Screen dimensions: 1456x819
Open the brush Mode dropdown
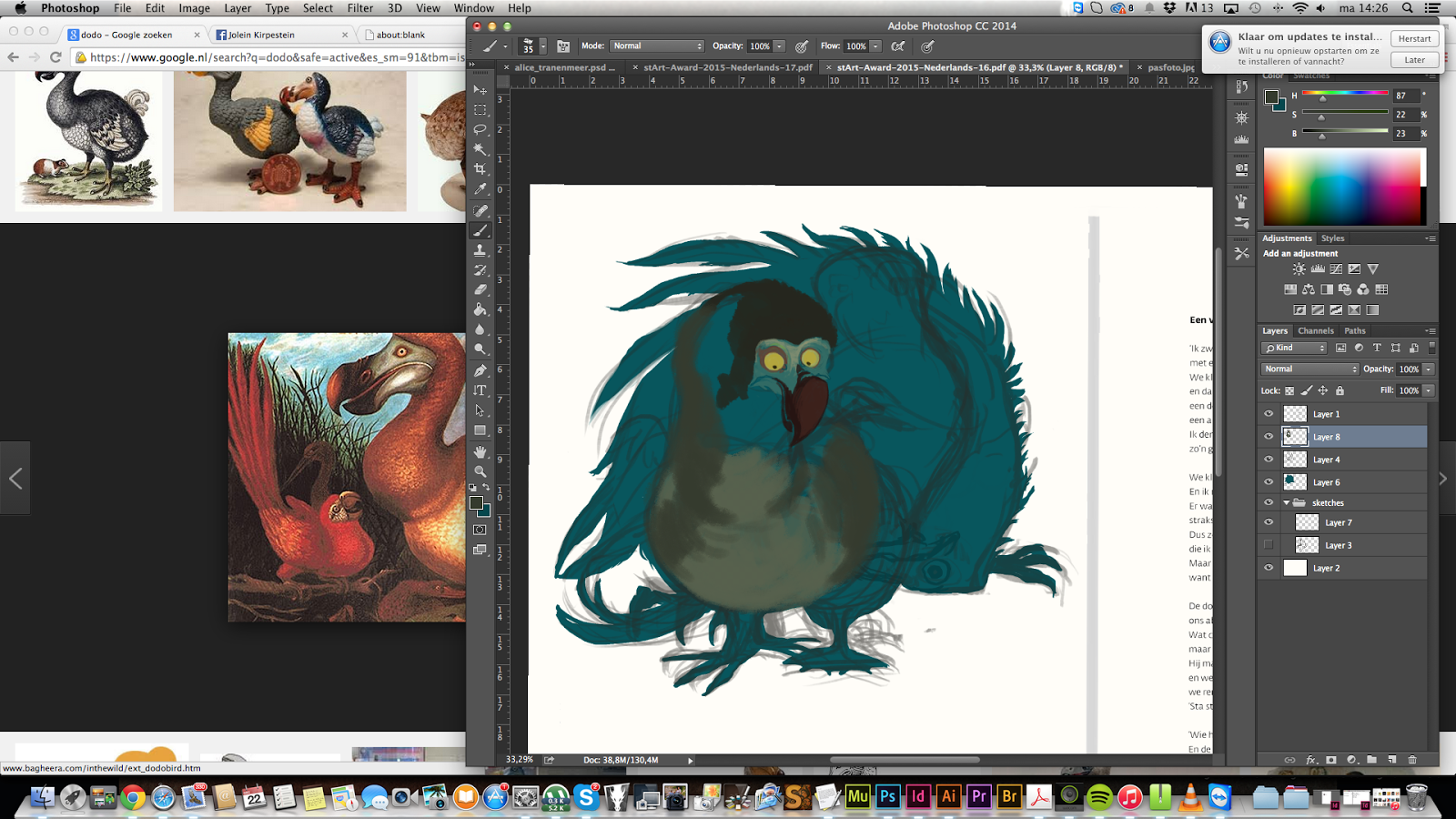point(657,46)
